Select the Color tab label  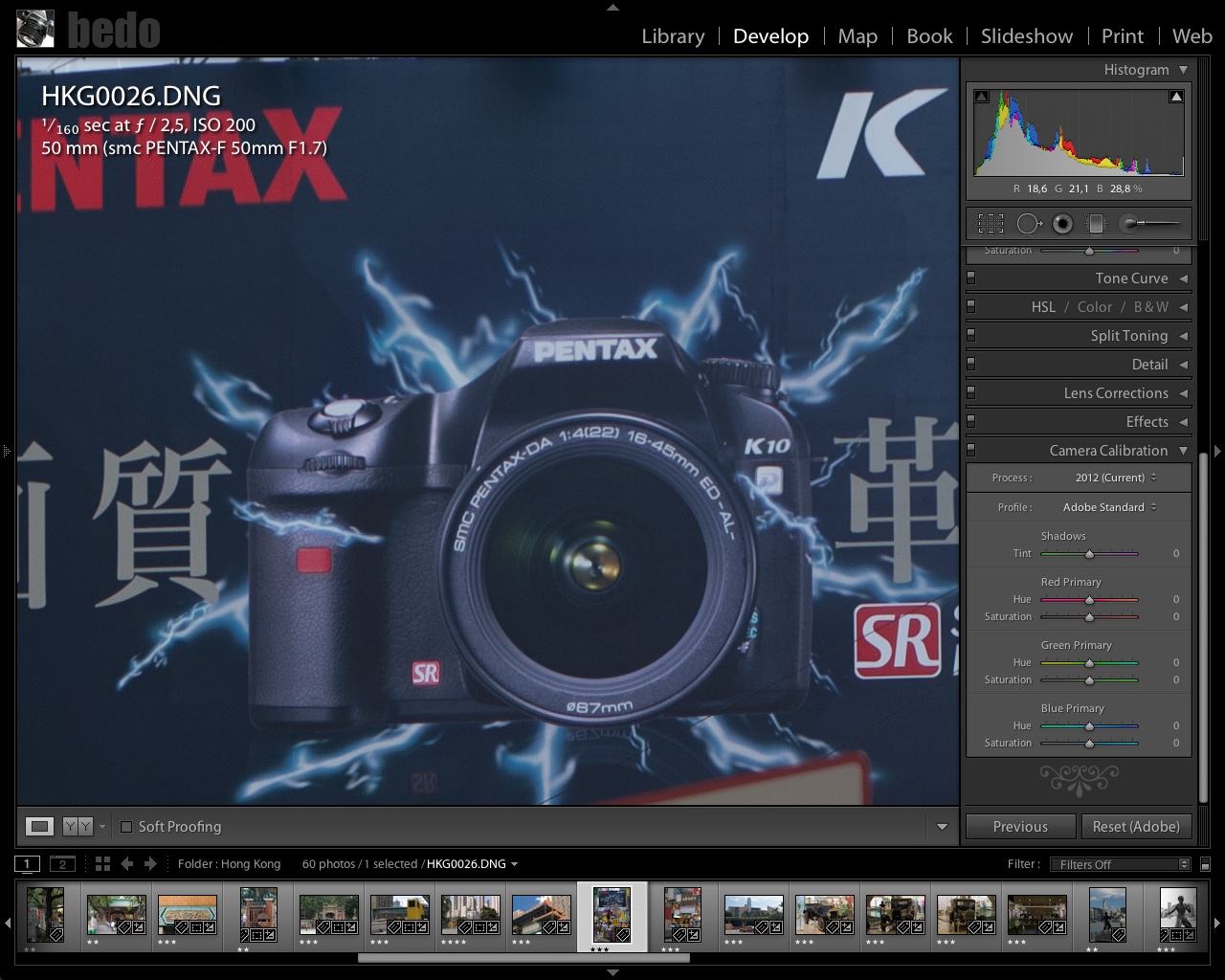click(1095, 307)
